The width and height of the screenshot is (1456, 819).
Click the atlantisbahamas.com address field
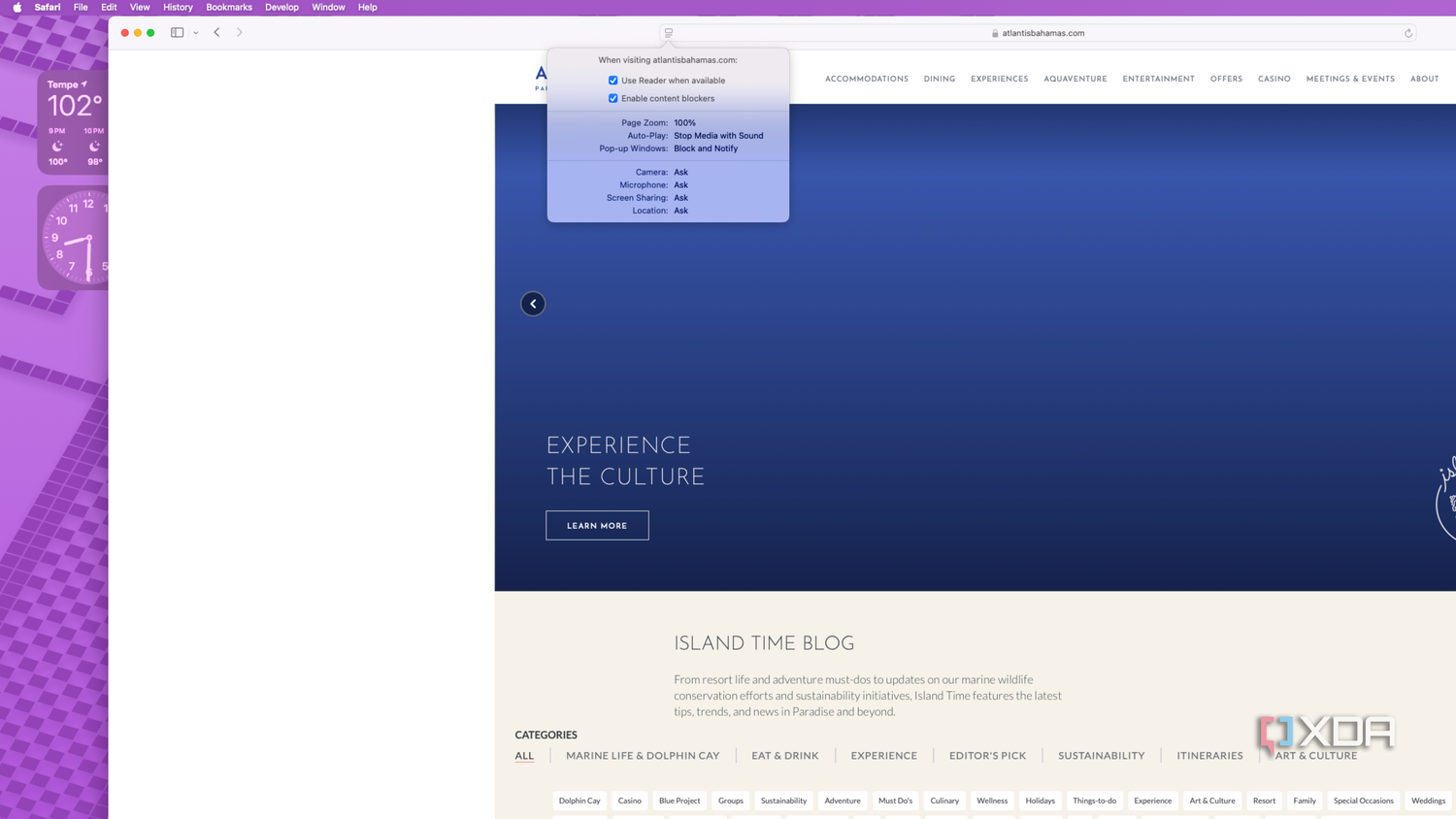pyautogui.click(x=1038, y=33)
